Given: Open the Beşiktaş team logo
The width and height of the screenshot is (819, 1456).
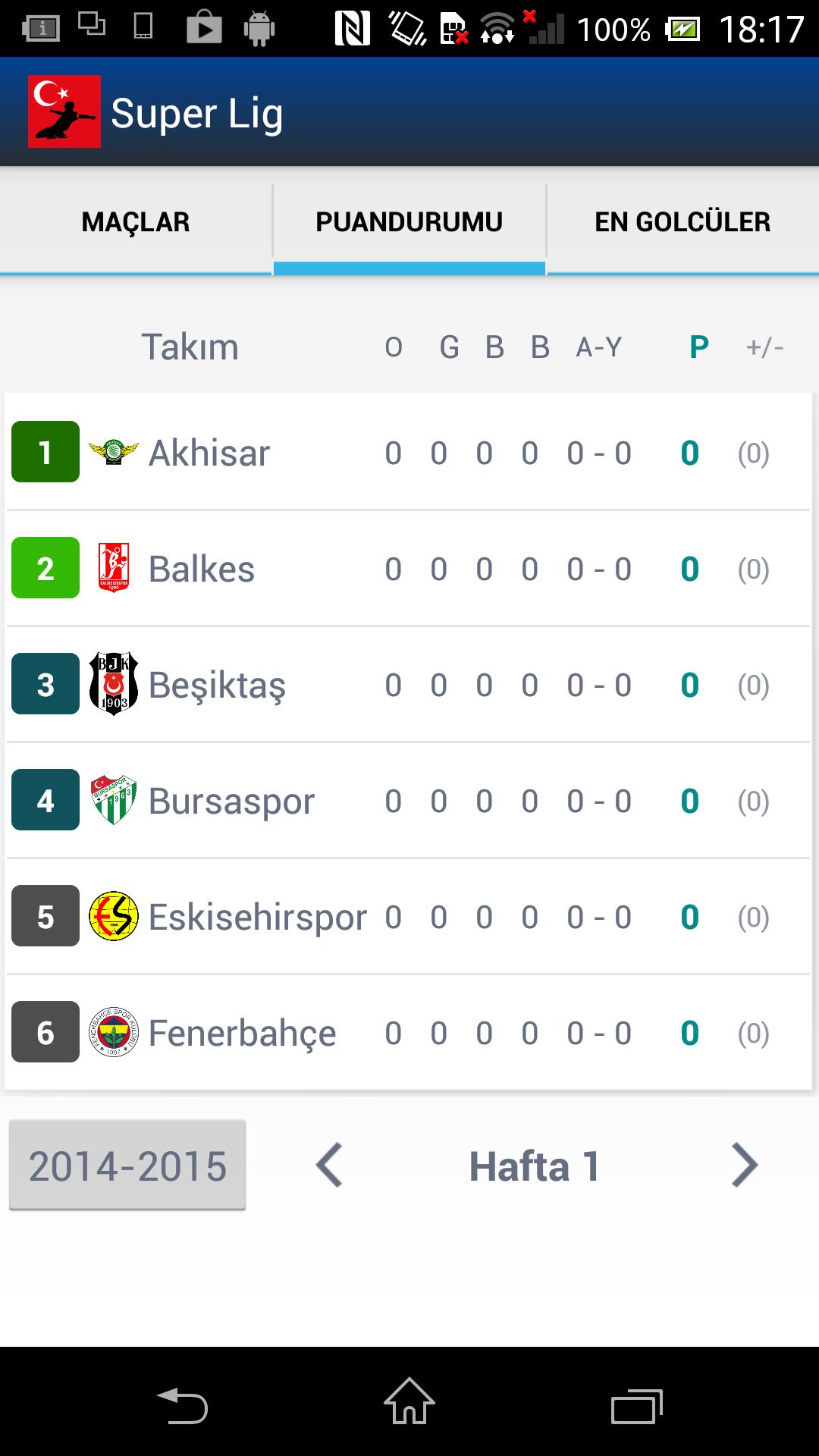Looking at the screenshot, I should pyautogui.click(x=112, y=684).
